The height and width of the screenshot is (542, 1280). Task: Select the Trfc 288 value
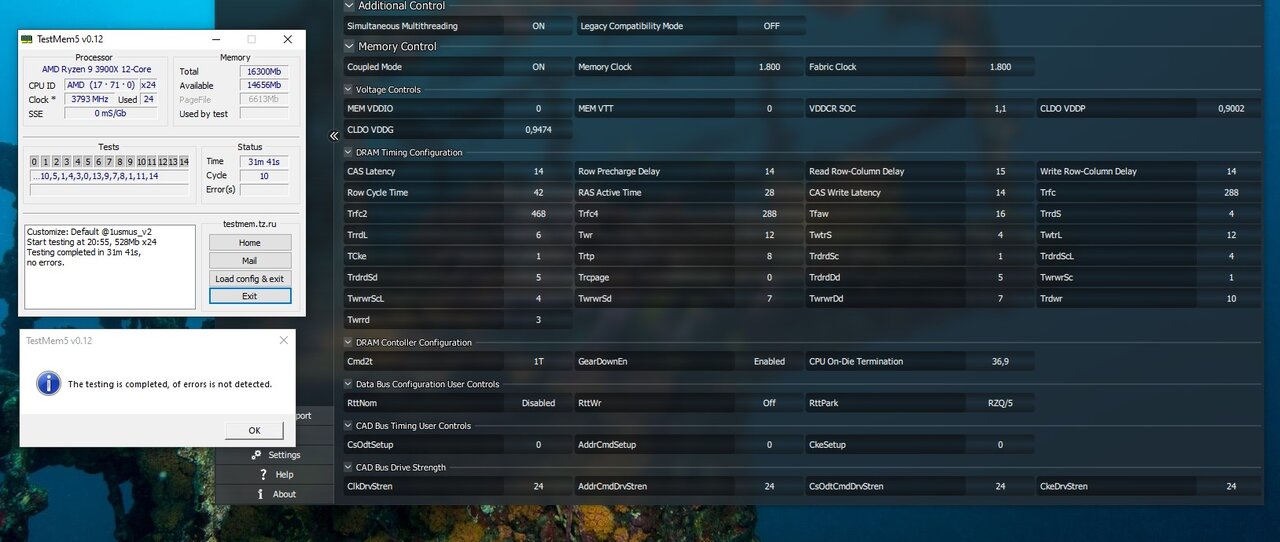click(x=1231, y=192)
